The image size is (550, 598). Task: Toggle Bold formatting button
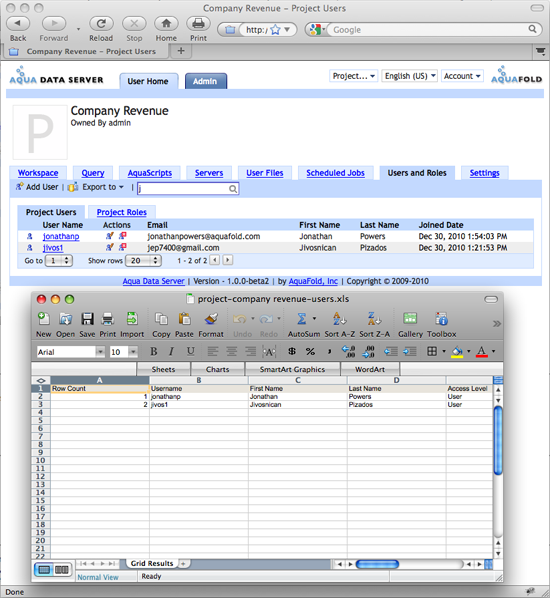[154, 351]
